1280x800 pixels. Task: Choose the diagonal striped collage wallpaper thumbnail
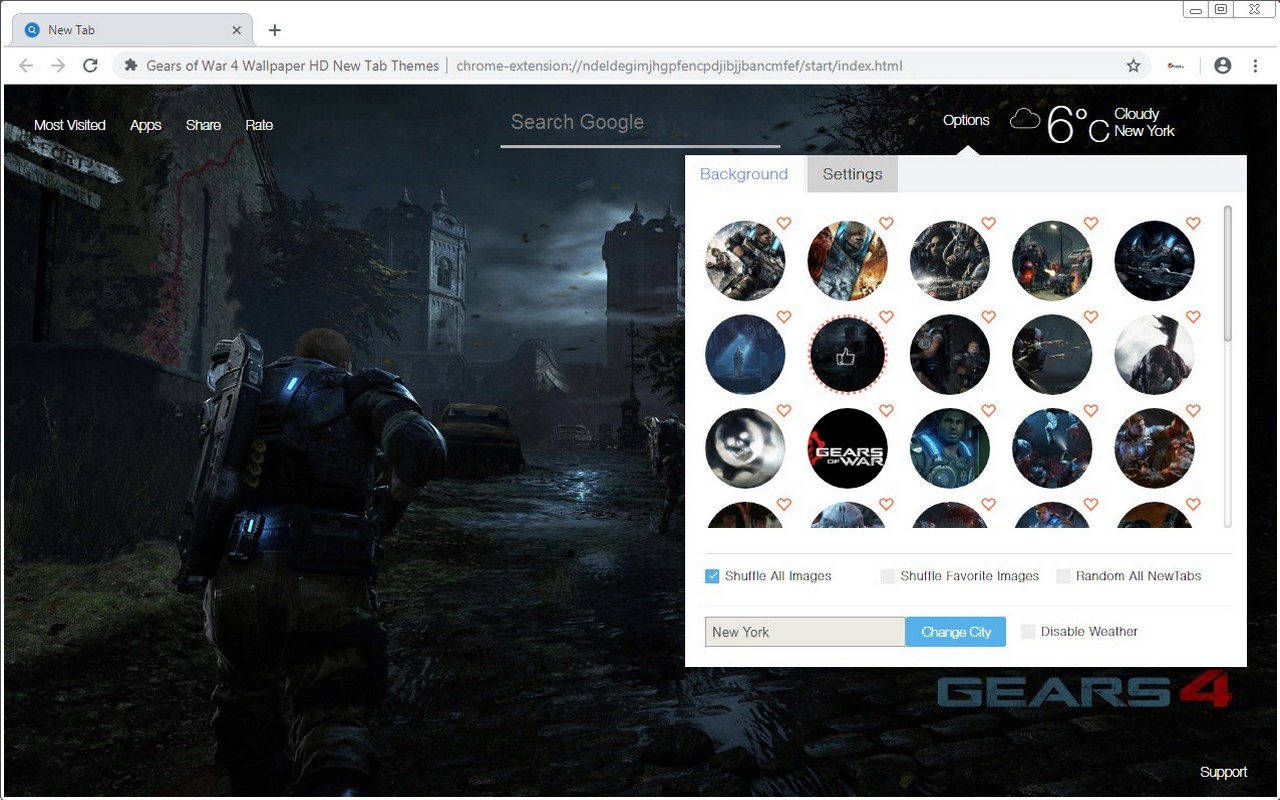(x=847, y=261)
